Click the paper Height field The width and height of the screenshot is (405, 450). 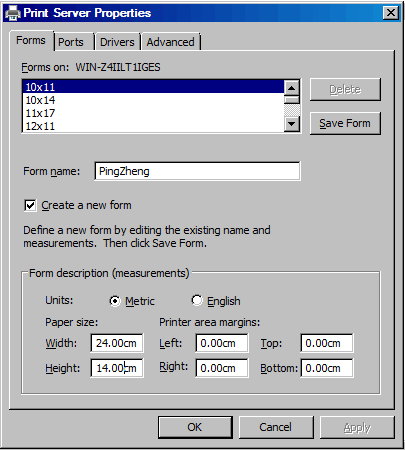coord(117,368)
